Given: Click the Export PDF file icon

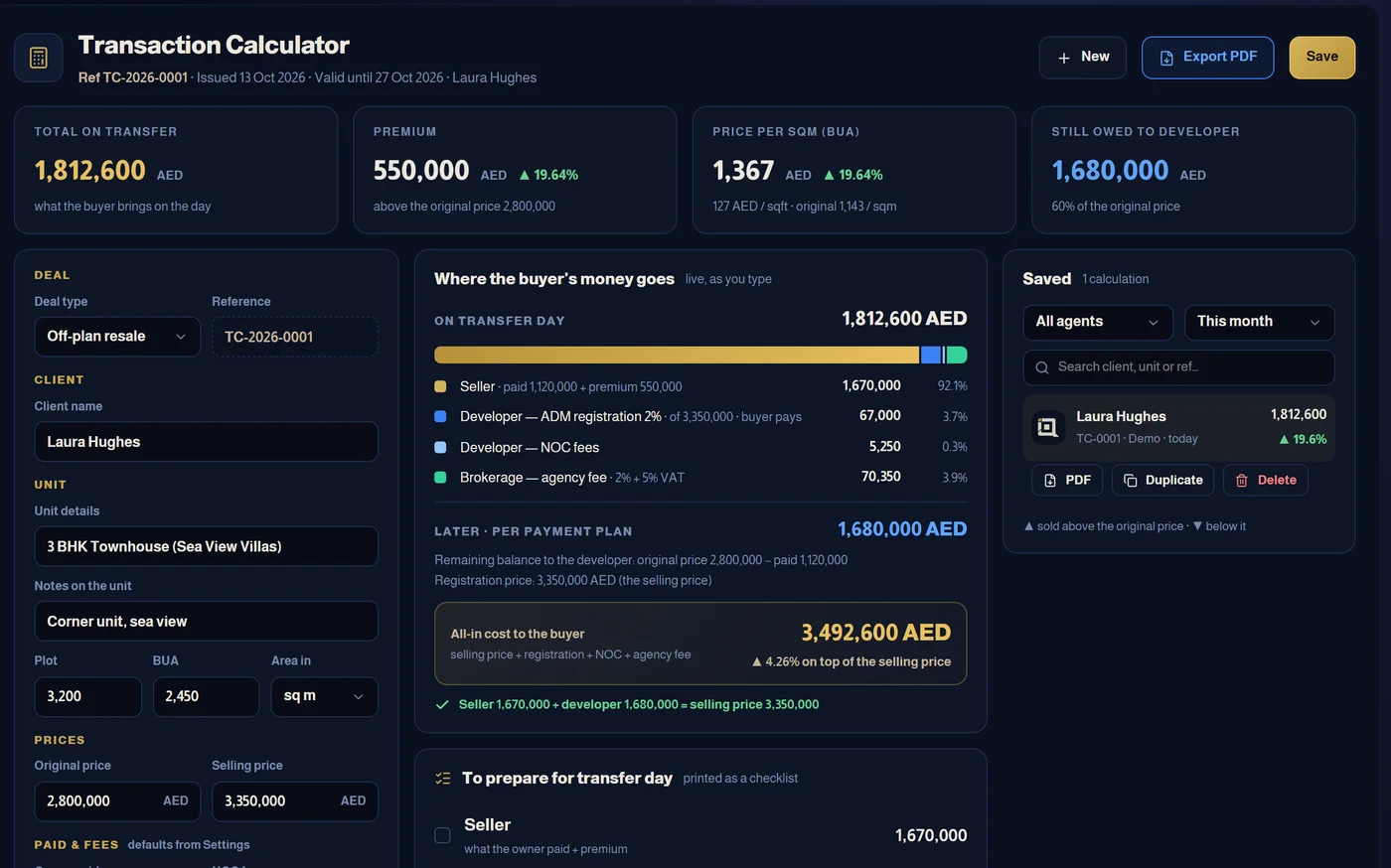Looking at the screenshot, I should 1166,58.
